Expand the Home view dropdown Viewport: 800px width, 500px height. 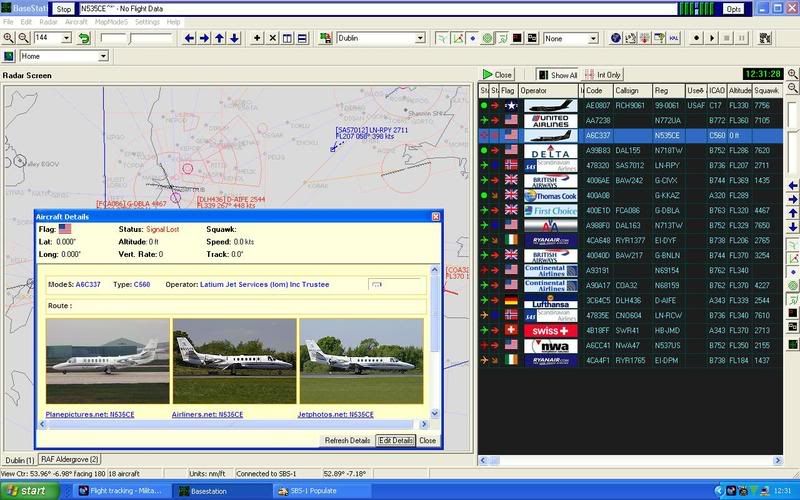[102, 56]
